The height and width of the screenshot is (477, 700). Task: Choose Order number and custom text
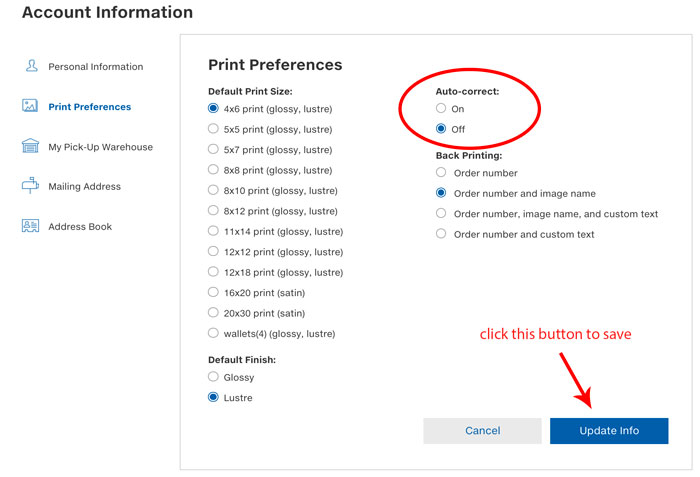point(441,234)
